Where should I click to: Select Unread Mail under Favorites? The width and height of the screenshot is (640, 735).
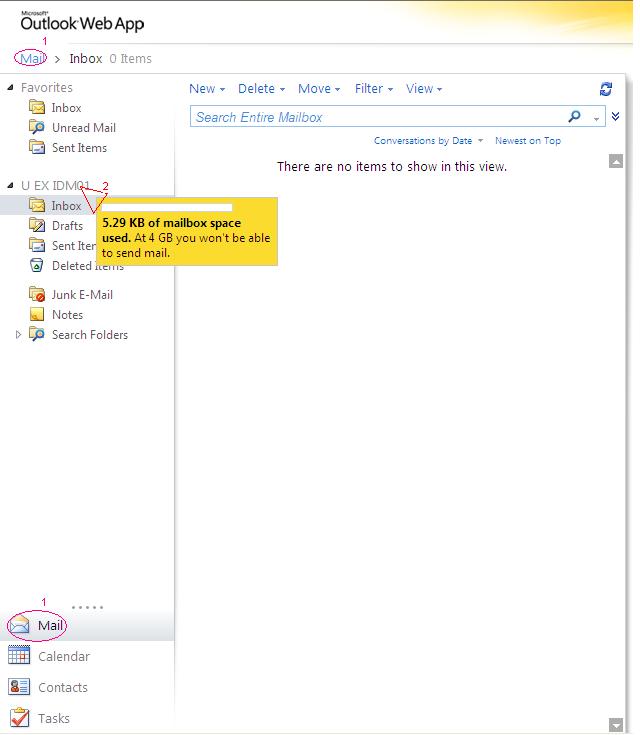coord(83,128)
